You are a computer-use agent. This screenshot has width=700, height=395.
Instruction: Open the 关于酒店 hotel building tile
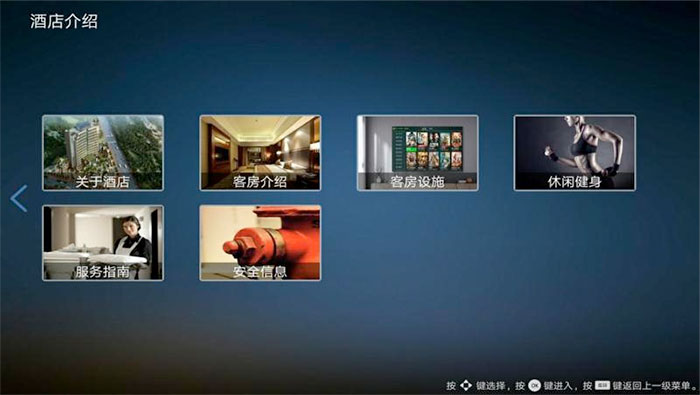(103, 153)
